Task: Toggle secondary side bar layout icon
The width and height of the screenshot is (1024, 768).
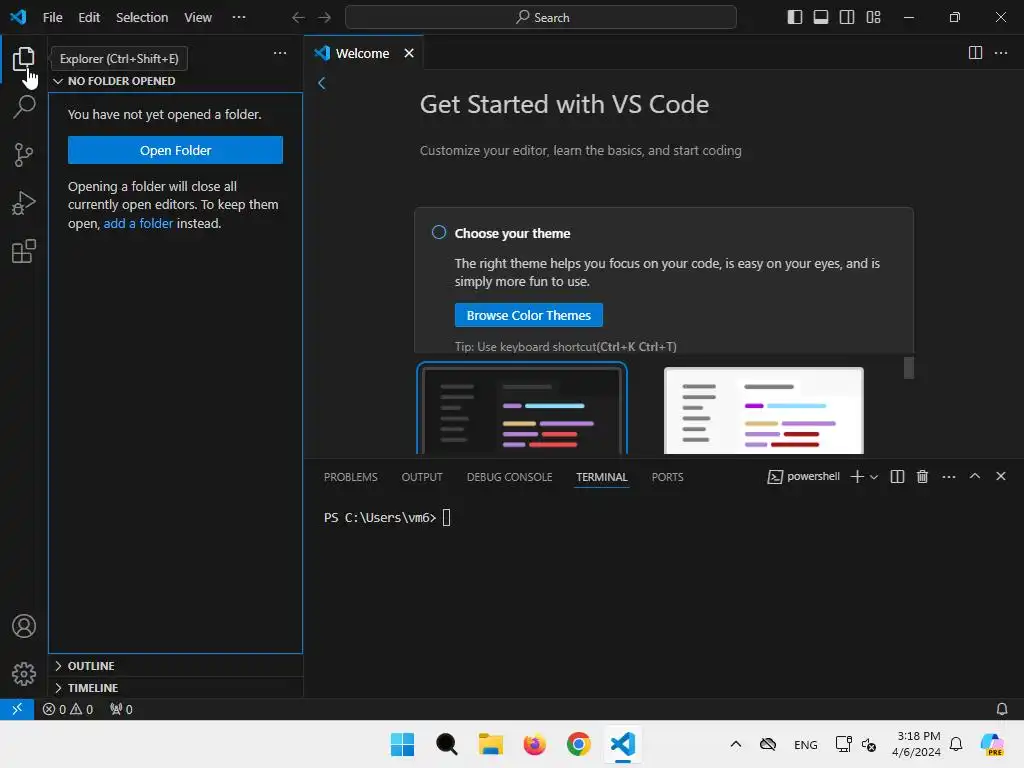Action: [x=847, y=17]
